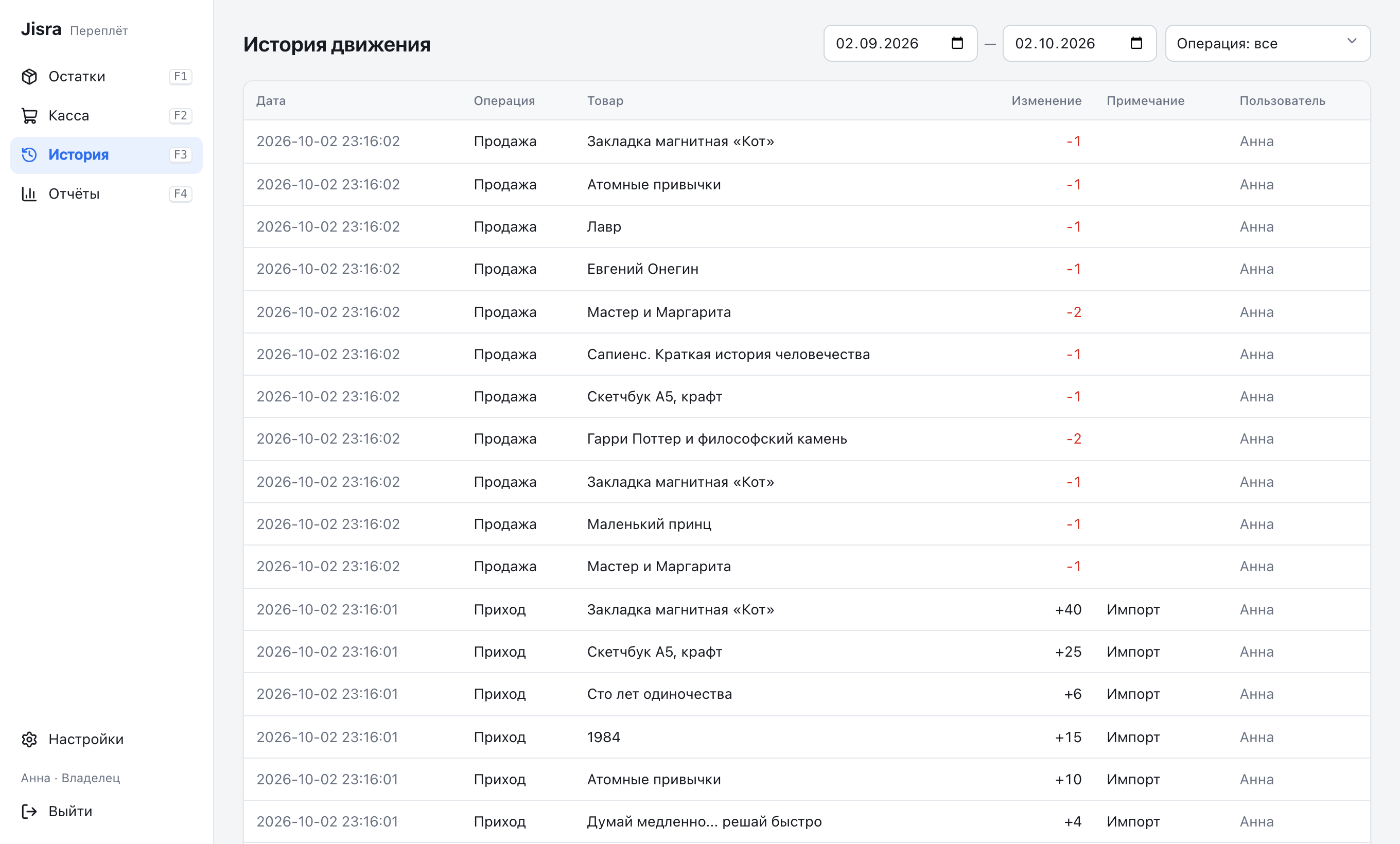Click the Операция column header
The height and width of the screenshot is (844, 1400).
coord(504,101)
